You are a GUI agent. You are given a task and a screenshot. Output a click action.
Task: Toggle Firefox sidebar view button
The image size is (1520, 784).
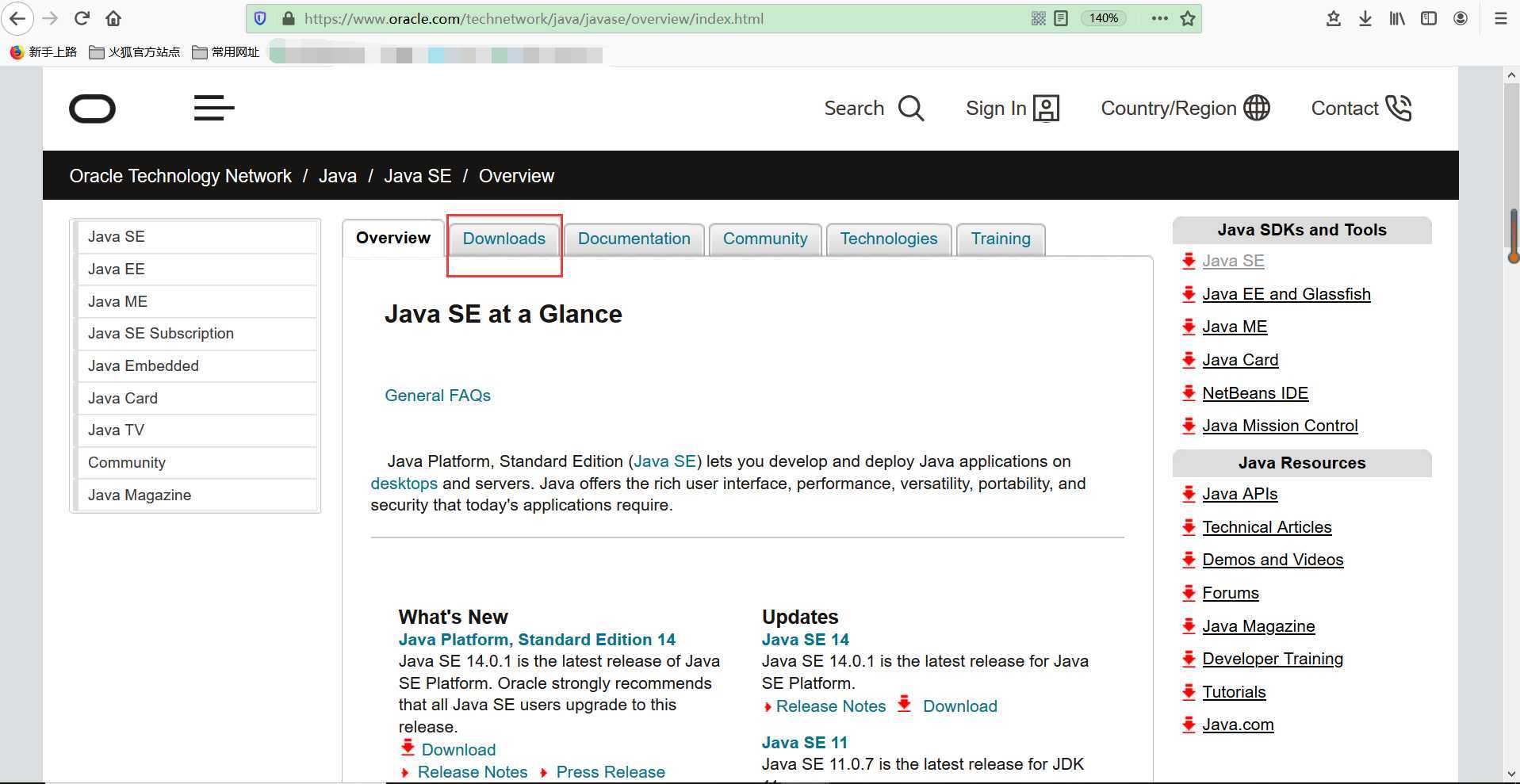point(1429,18)
